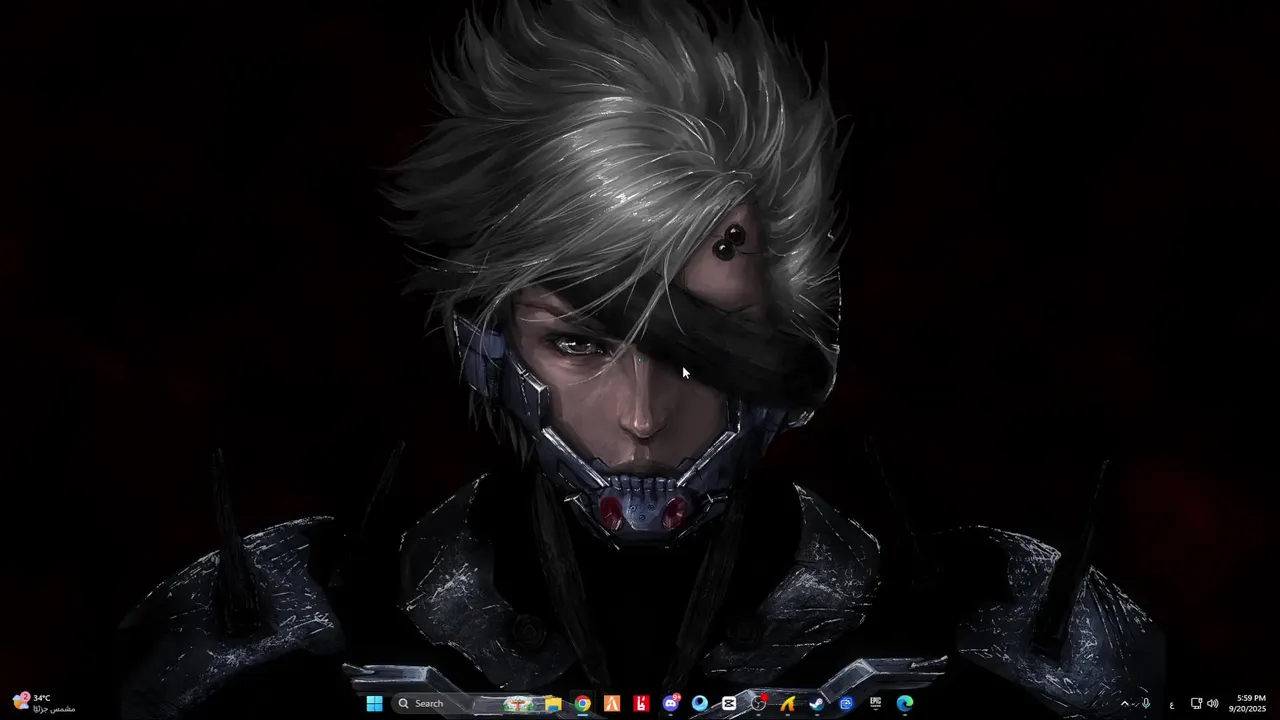Launch CapCut from the taskbar
This screenshot has width=1280, height=720.
tap(729, 703)
